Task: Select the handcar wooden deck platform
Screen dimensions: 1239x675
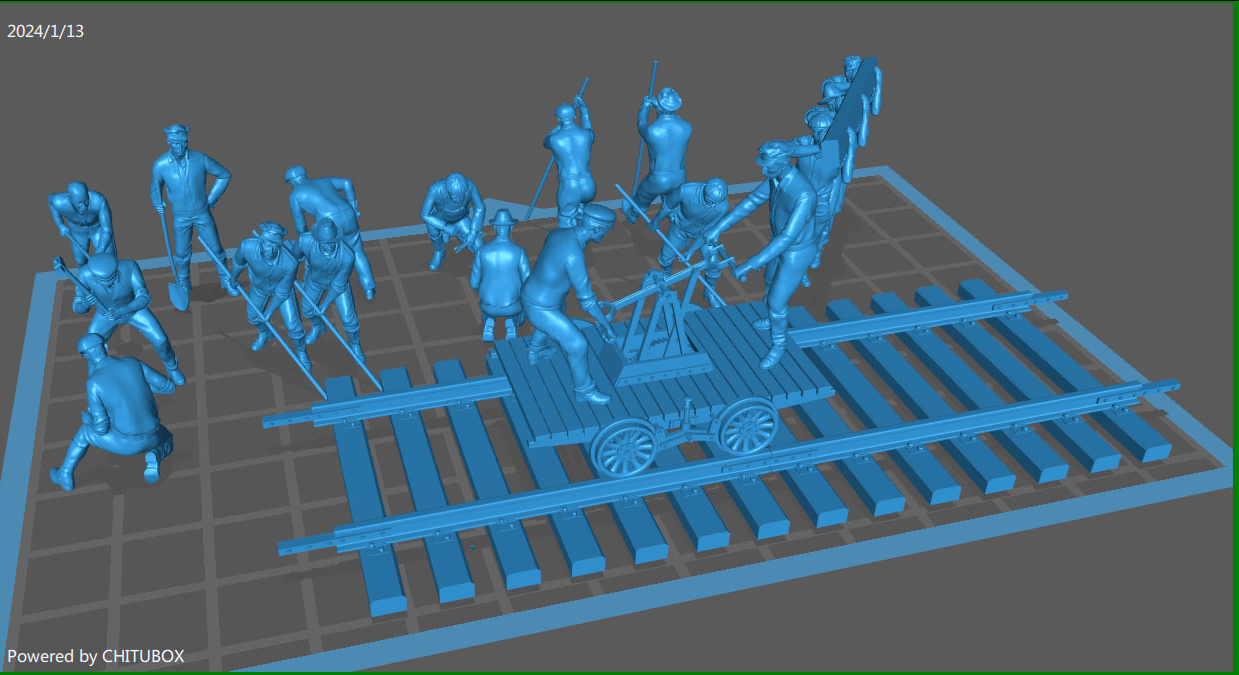Action: (660, 375)
